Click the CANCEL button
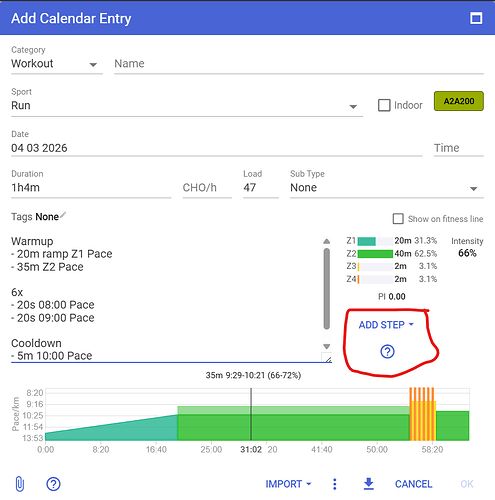 pos(414,484)
